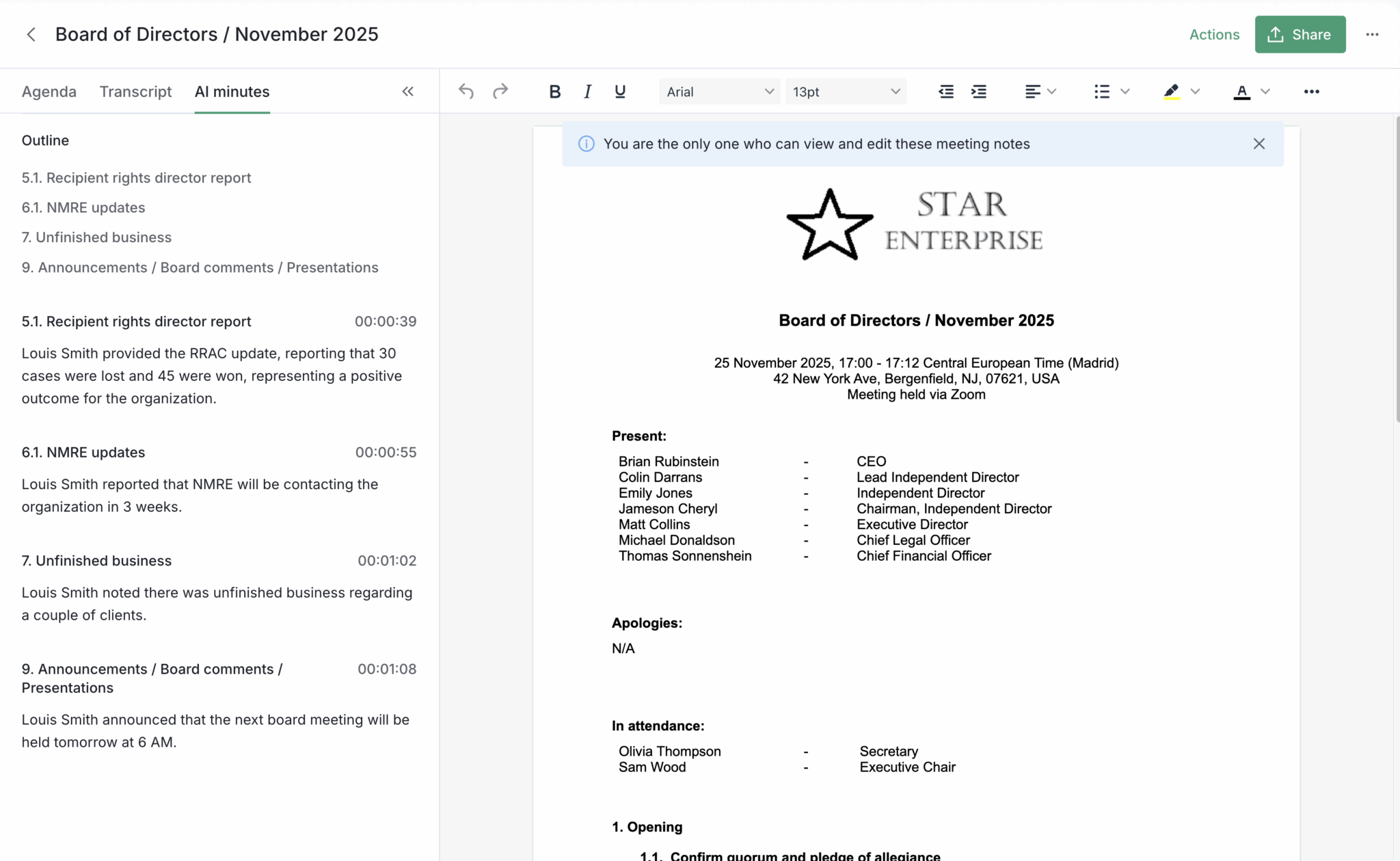Redo the last action
Screen dimensions: 1400x861
500,92
